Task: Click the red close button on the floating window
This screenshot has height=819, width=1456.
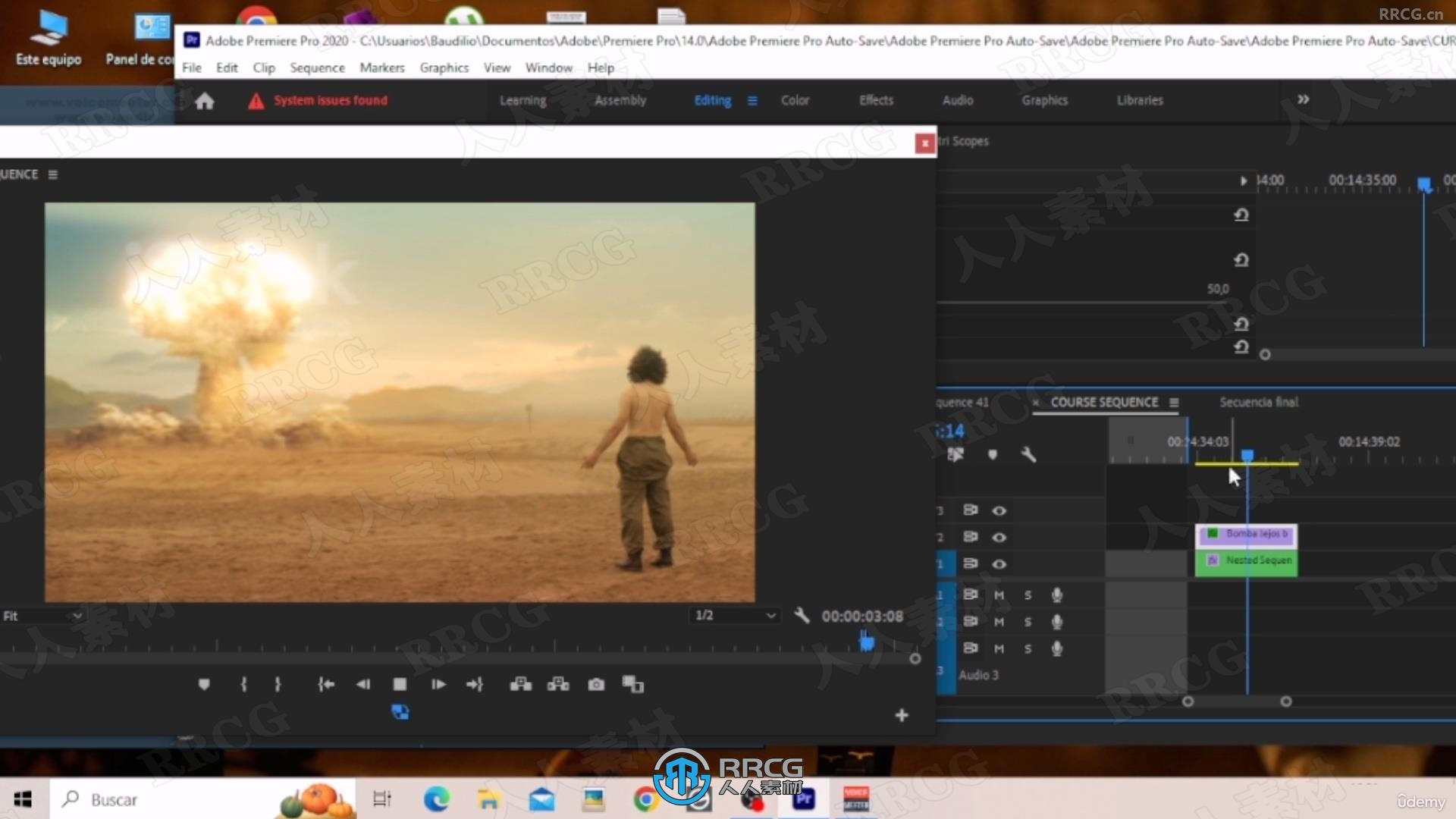Action: (924, 143)
